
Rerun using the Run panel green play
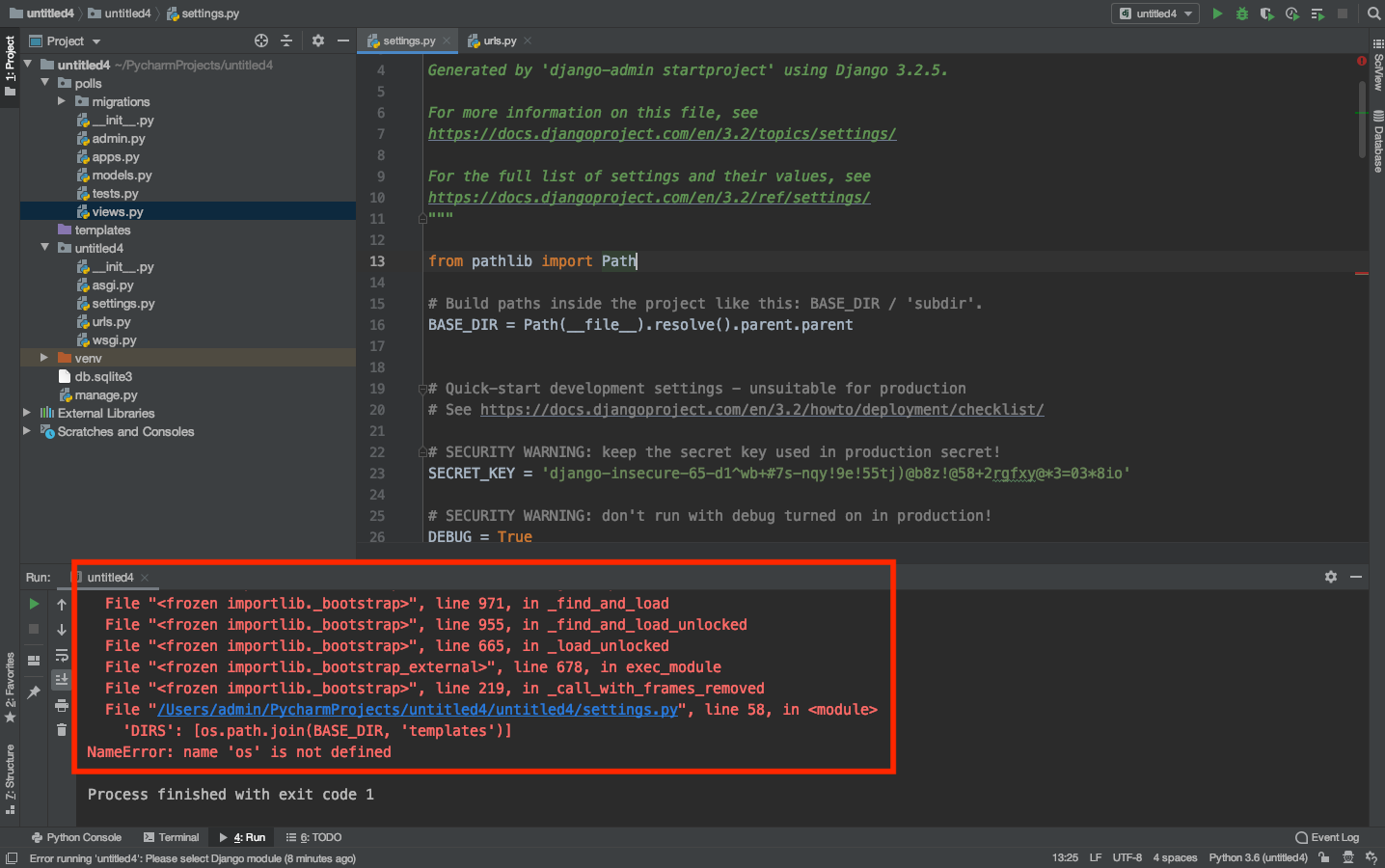[x=35, y=604]
